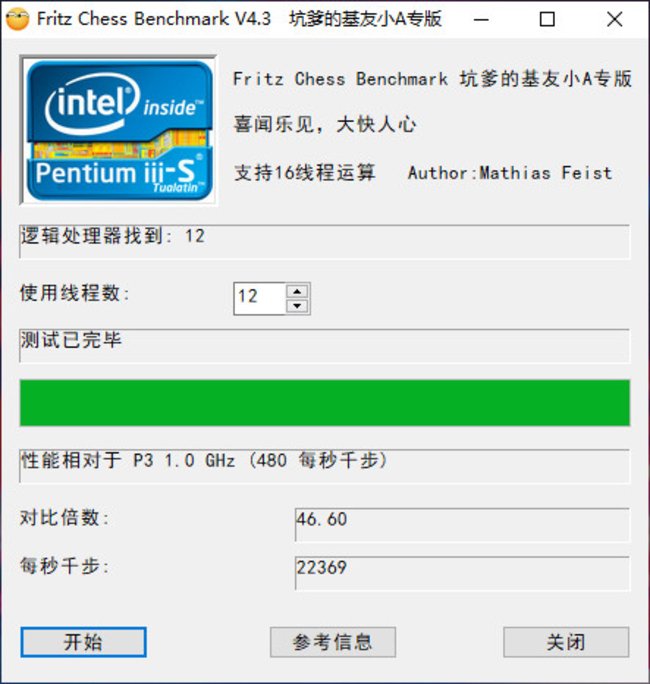Click the 逻辑处理器找到: 12 info field

pyautogui.click(x=325, y=241)
